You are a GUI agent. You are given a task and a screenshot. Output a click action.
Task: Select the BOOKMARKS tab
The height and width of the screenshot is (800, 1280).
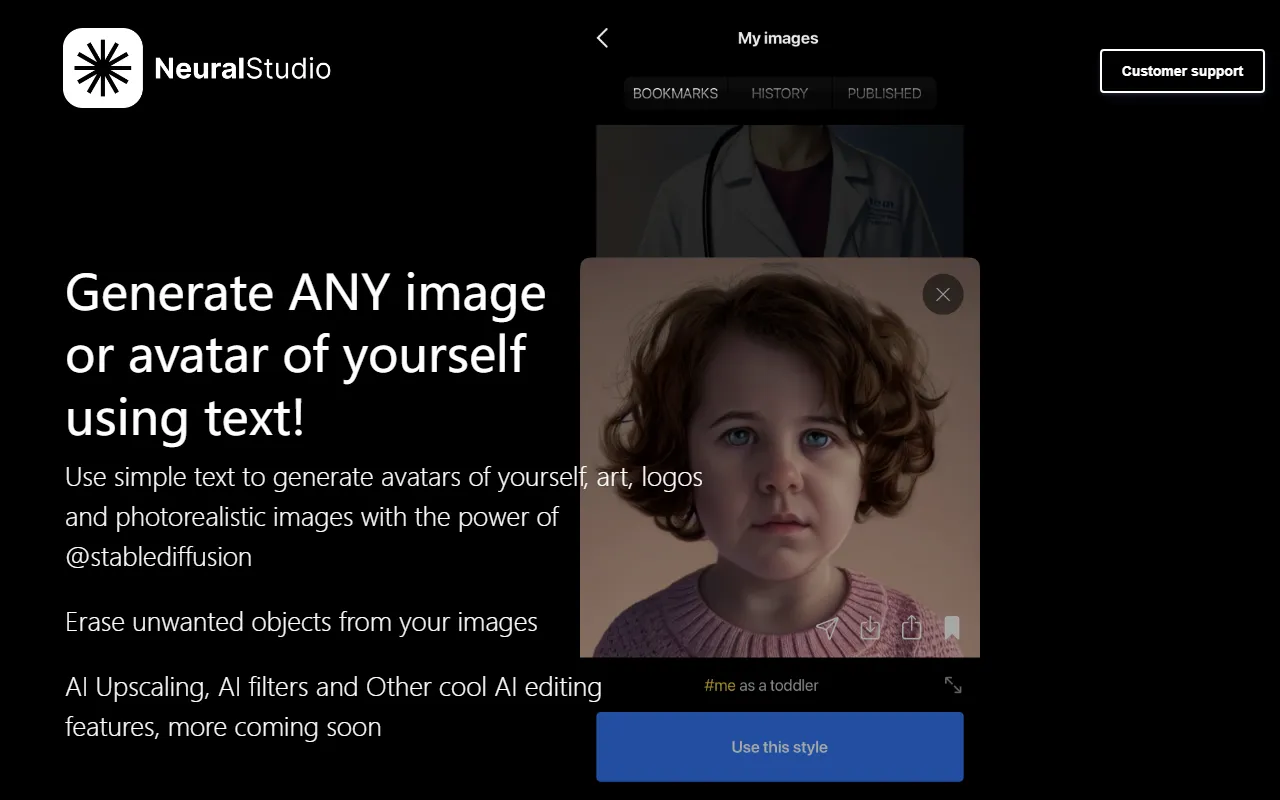(x=675, y=93)
